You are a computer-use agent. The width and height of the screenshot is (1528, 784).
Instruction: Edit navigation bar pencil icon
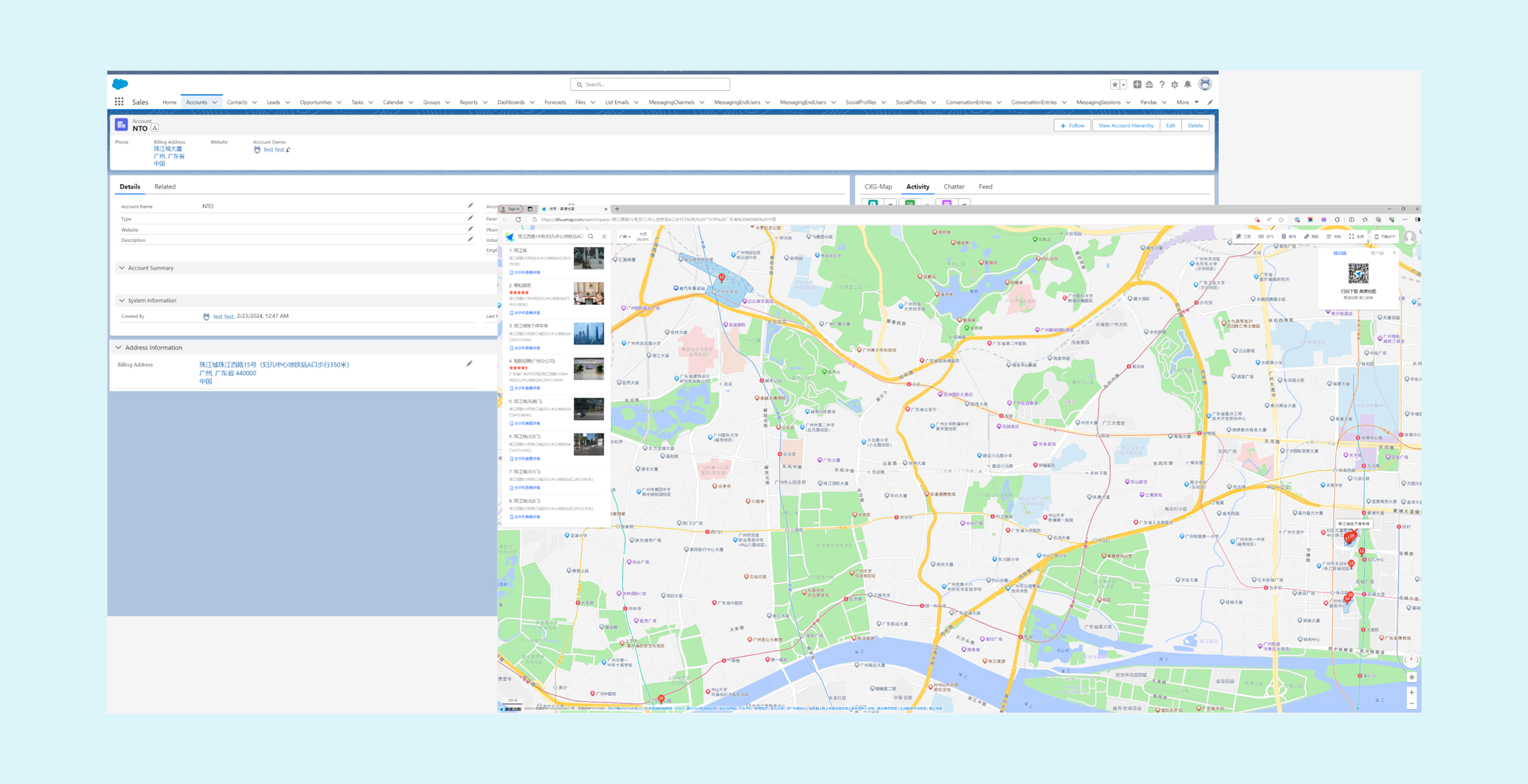pyautogui.click(x=1210, y=103)
